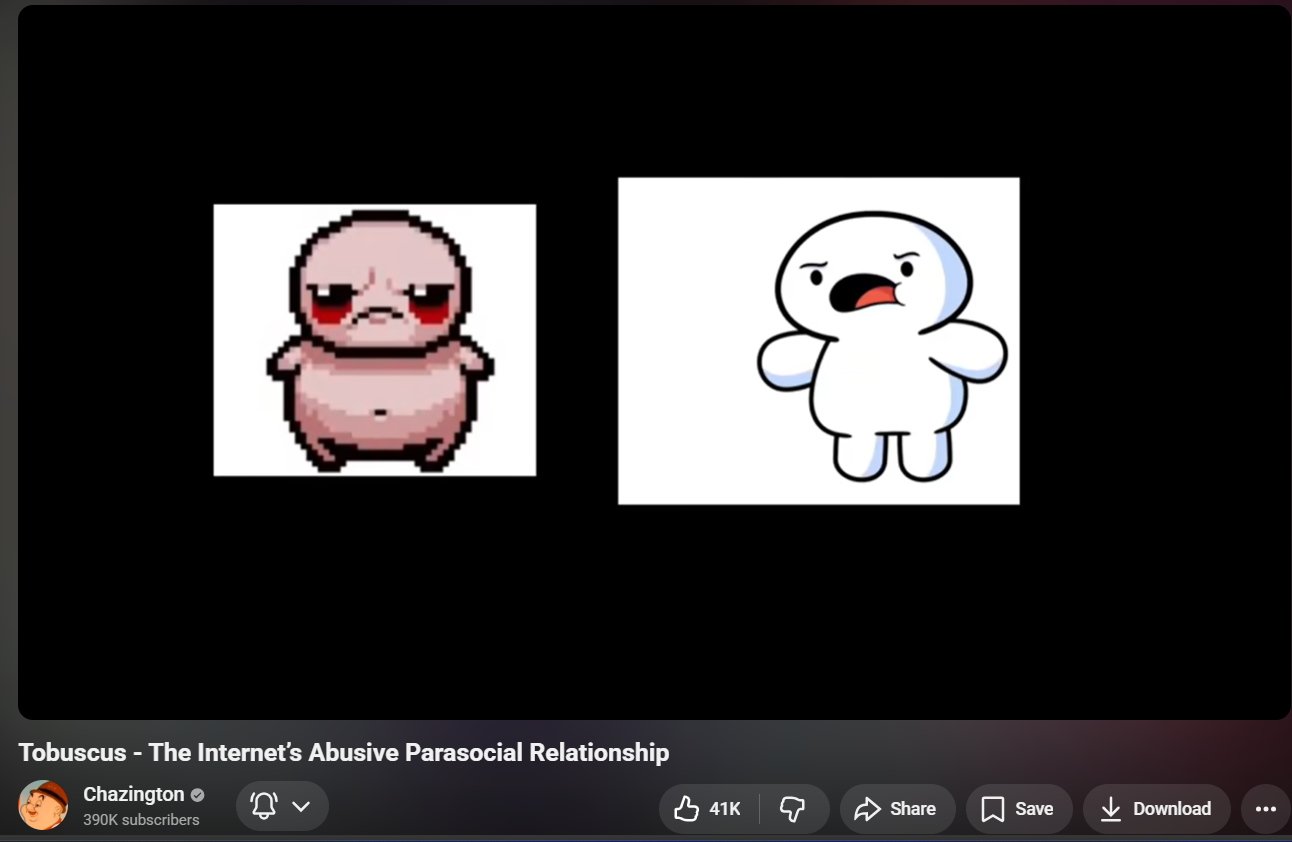Save video to a playlist

(x=1019, y=809)
